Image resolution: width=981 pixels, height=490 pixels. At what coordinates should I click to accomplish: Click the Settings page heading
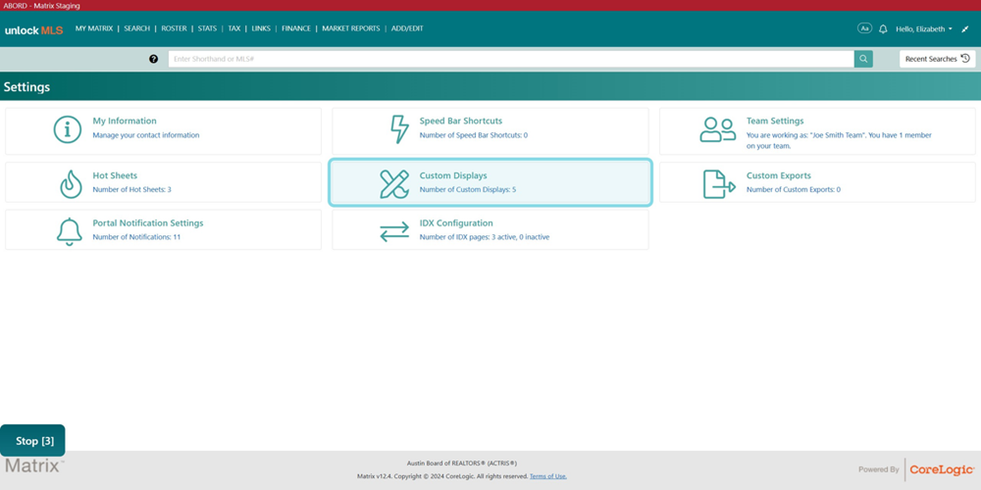click(x=27, y=87)
